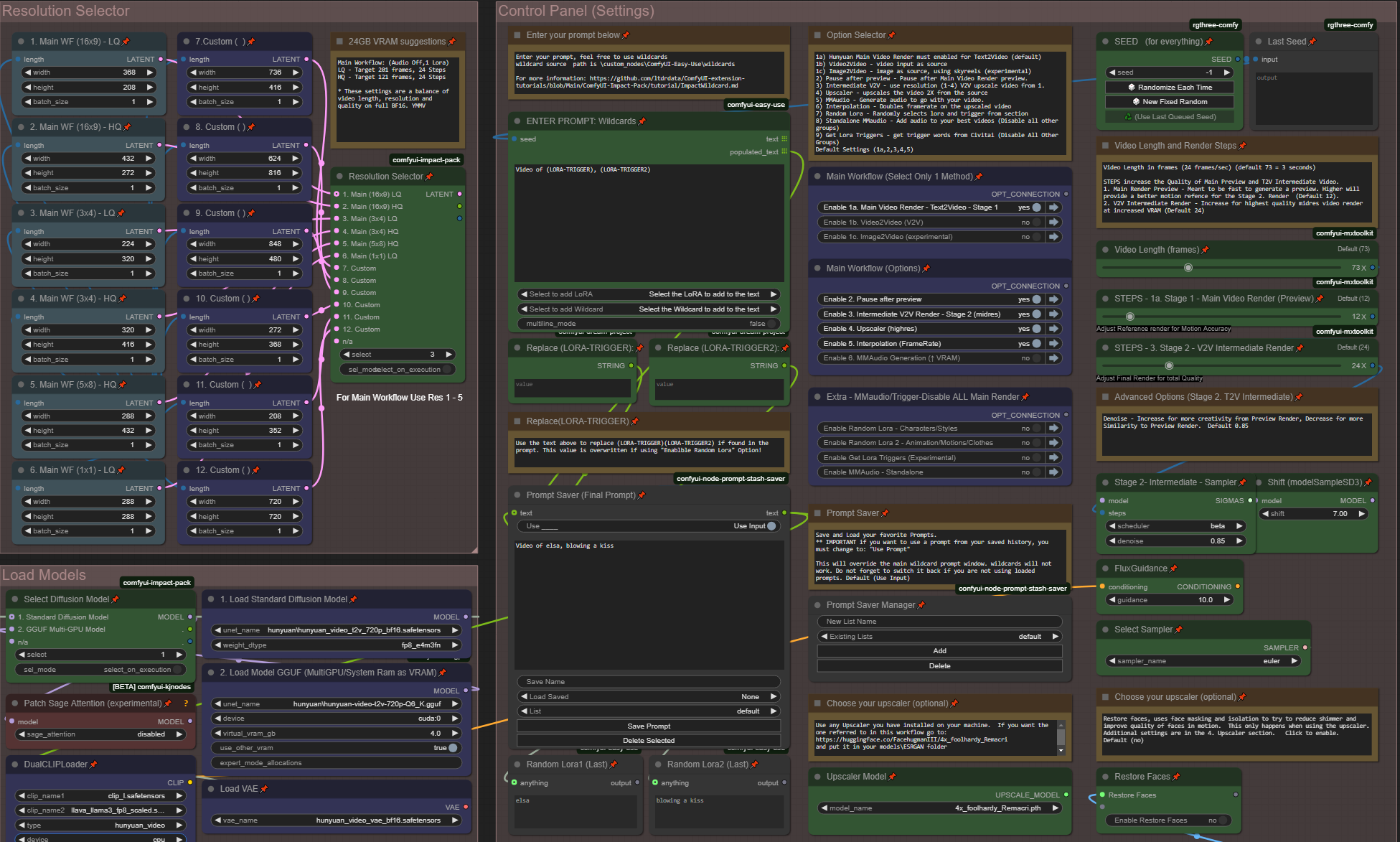The height and width of the screenshot is (842, 1400).
Task: Click the arrow icon beside Enable 3. Intermediate V2V Render
Action: (1053, 314)
